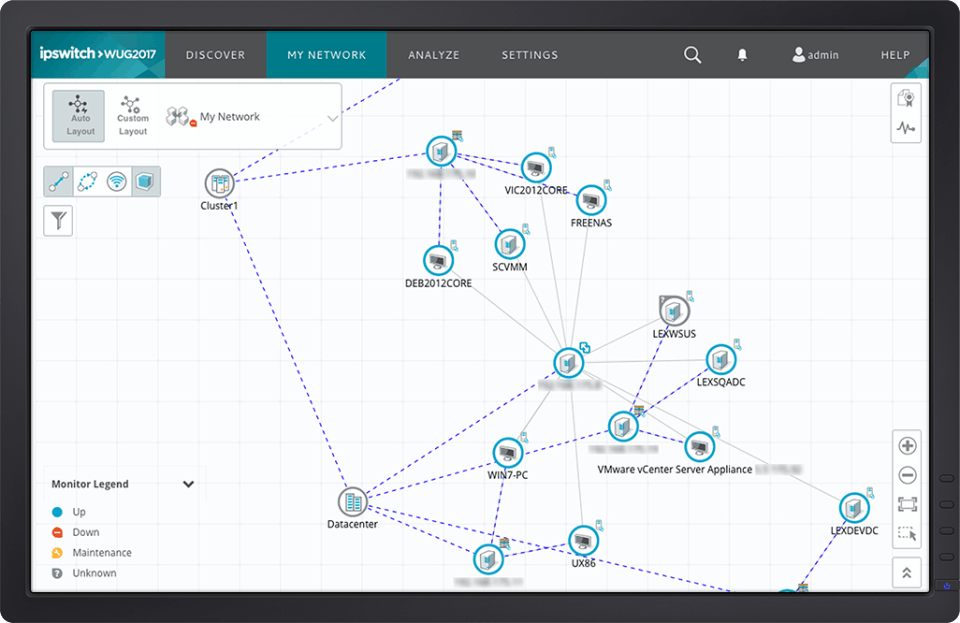Select the Custom Layout button
Image resolution: width=960 pixels, height=623 pixels.
point(133,116)
